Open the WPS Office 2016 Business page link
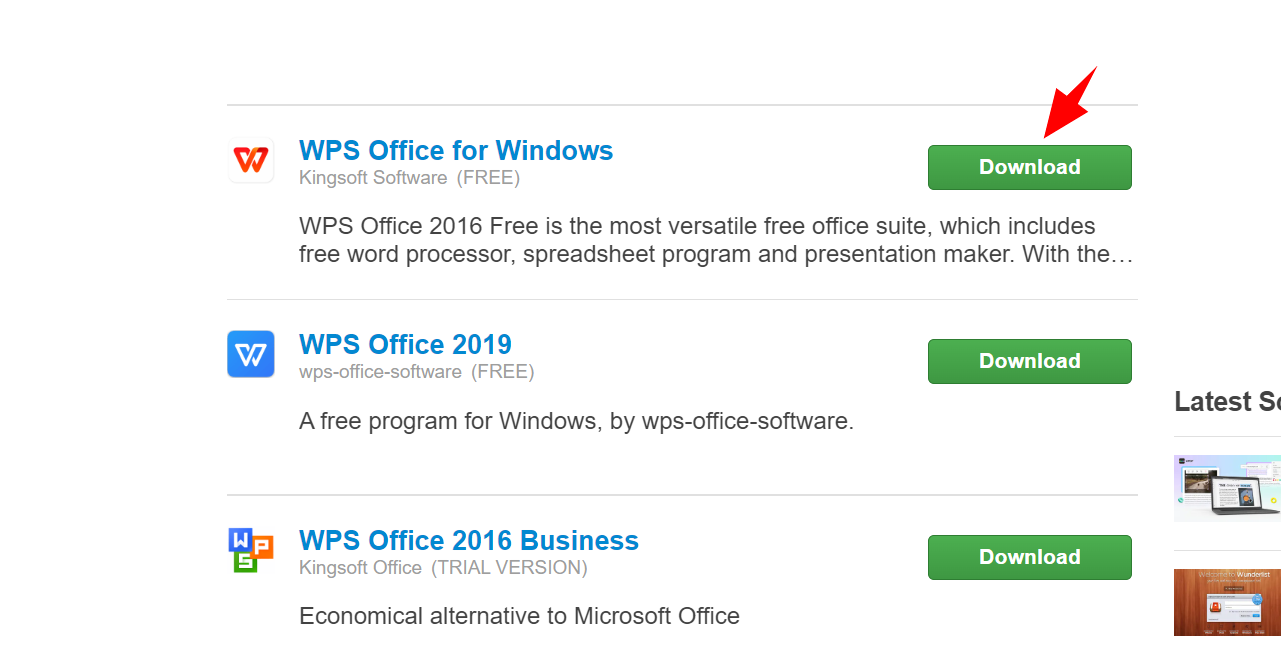This screenshot has width=1281, height=653. [468, 540]
